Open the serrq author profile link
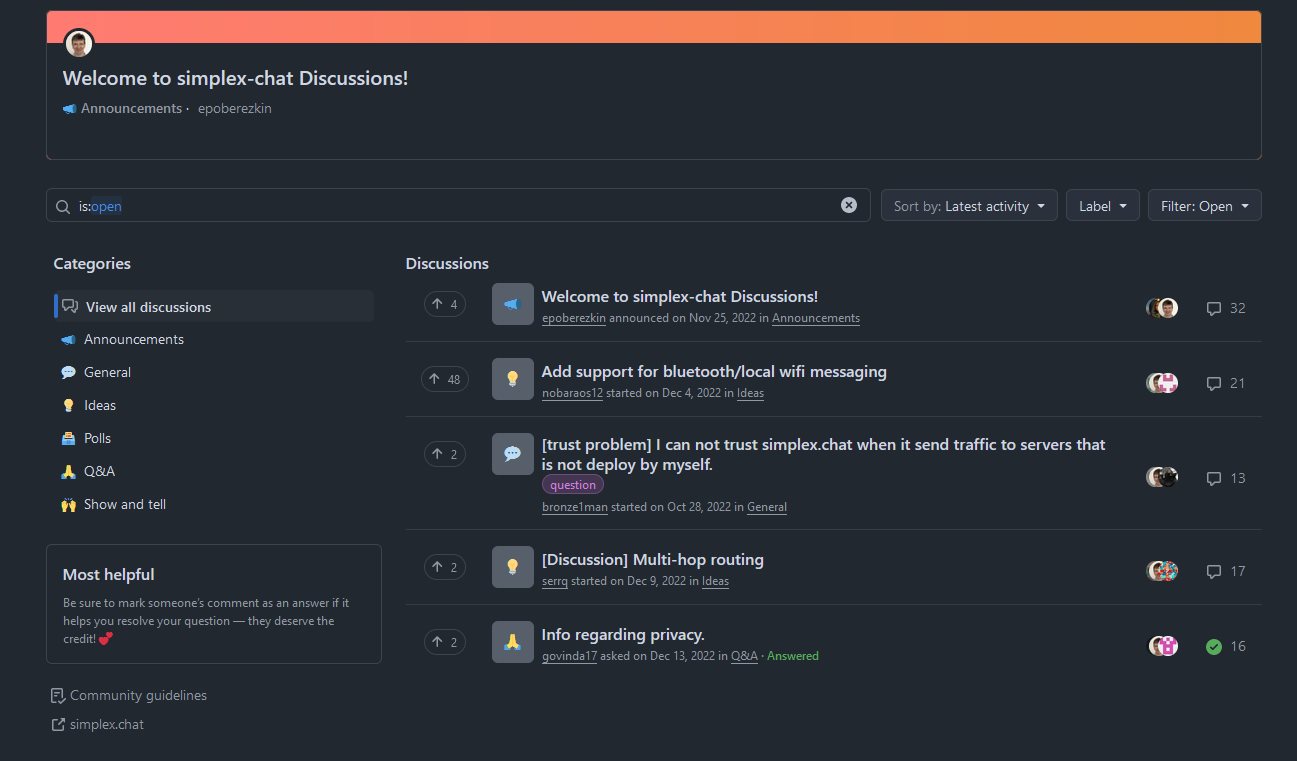This screenshot has width=1297, height=761. [x=555, y=581]
